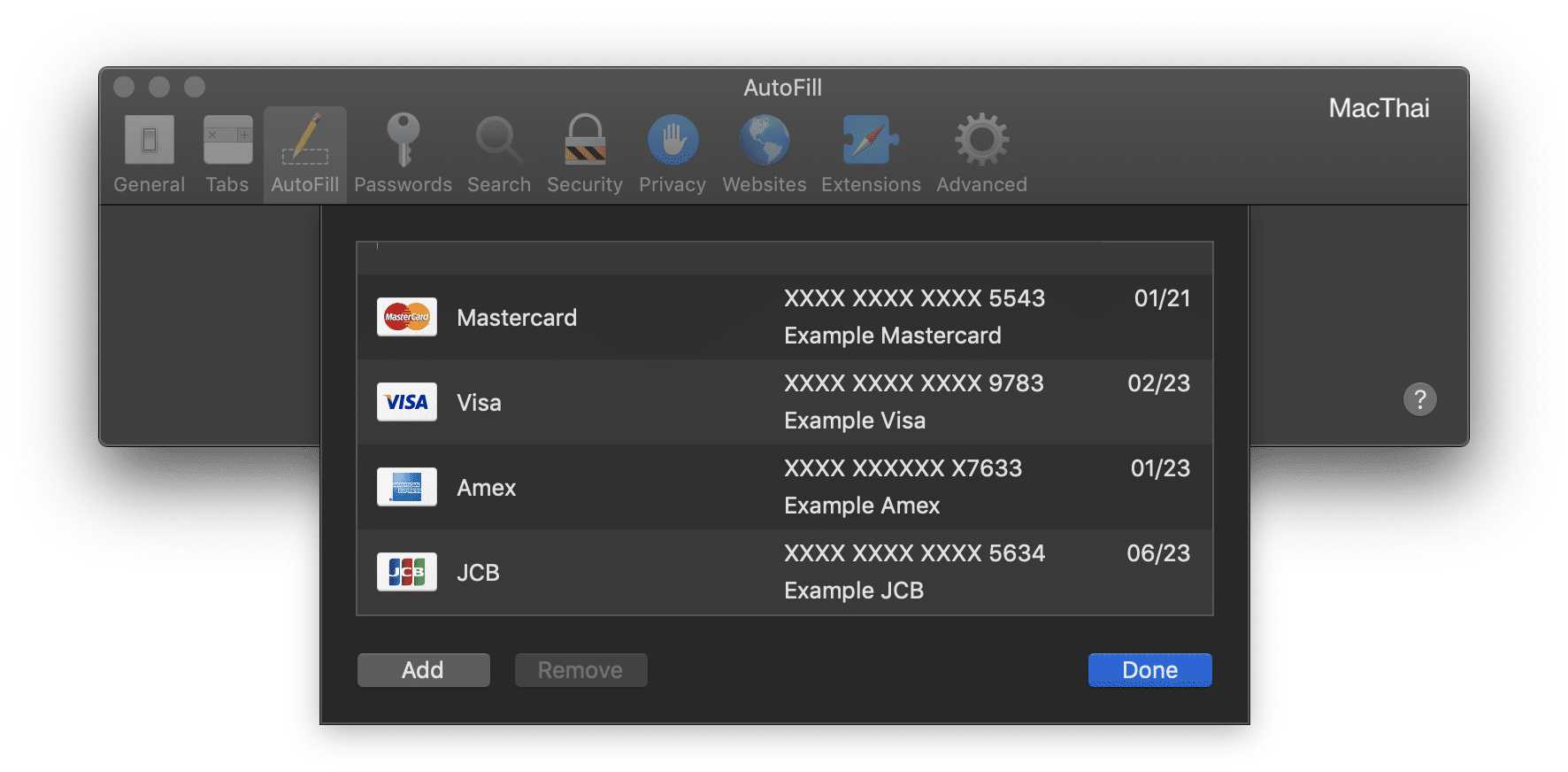This screenshot has height=772, width=1568.
Task: Switch to the Tabs tab label
Action: pyautogui.click(x=227, y=184)
